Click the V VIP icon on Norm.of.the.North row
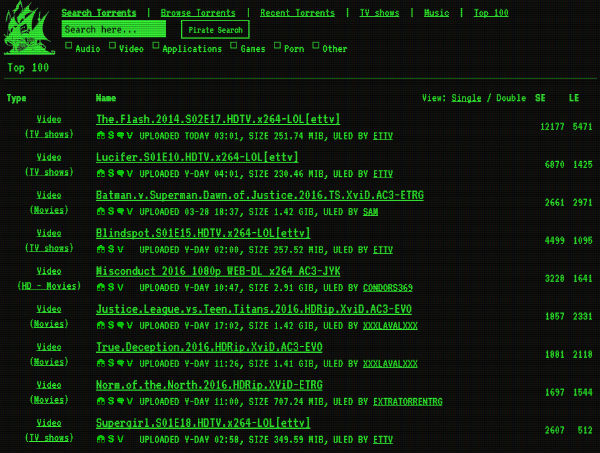This screenshot has width=600, height=453. click(x=130, y=401)
